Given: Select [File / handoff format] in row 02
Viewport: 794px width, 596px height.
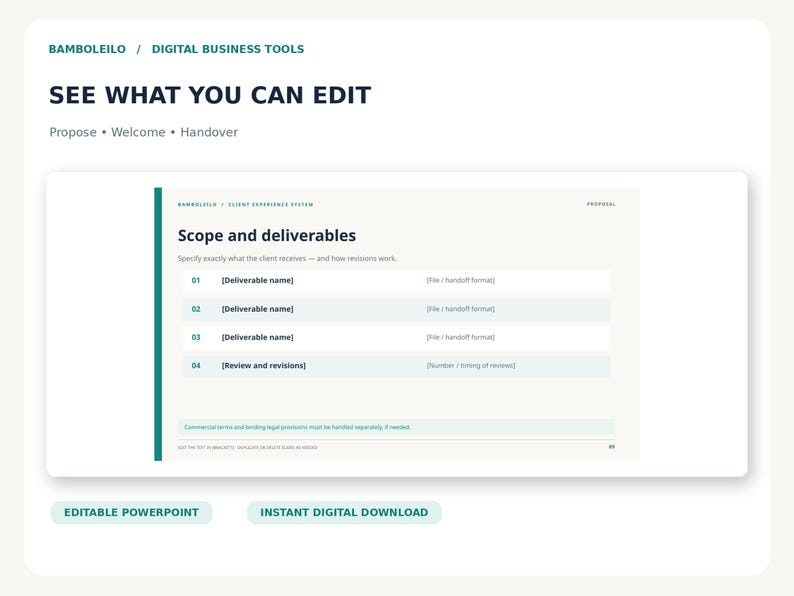Looking at the screenshot, I should pyautogui.click(x=460, y=309).
